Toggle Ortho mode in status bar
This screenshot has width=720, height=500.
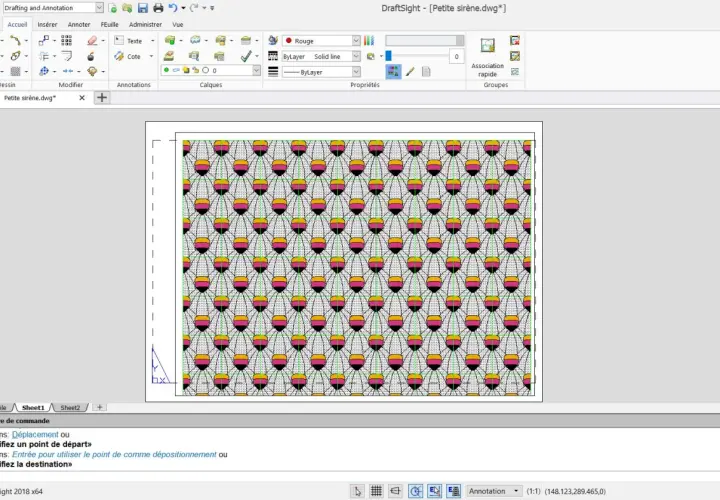395,491
